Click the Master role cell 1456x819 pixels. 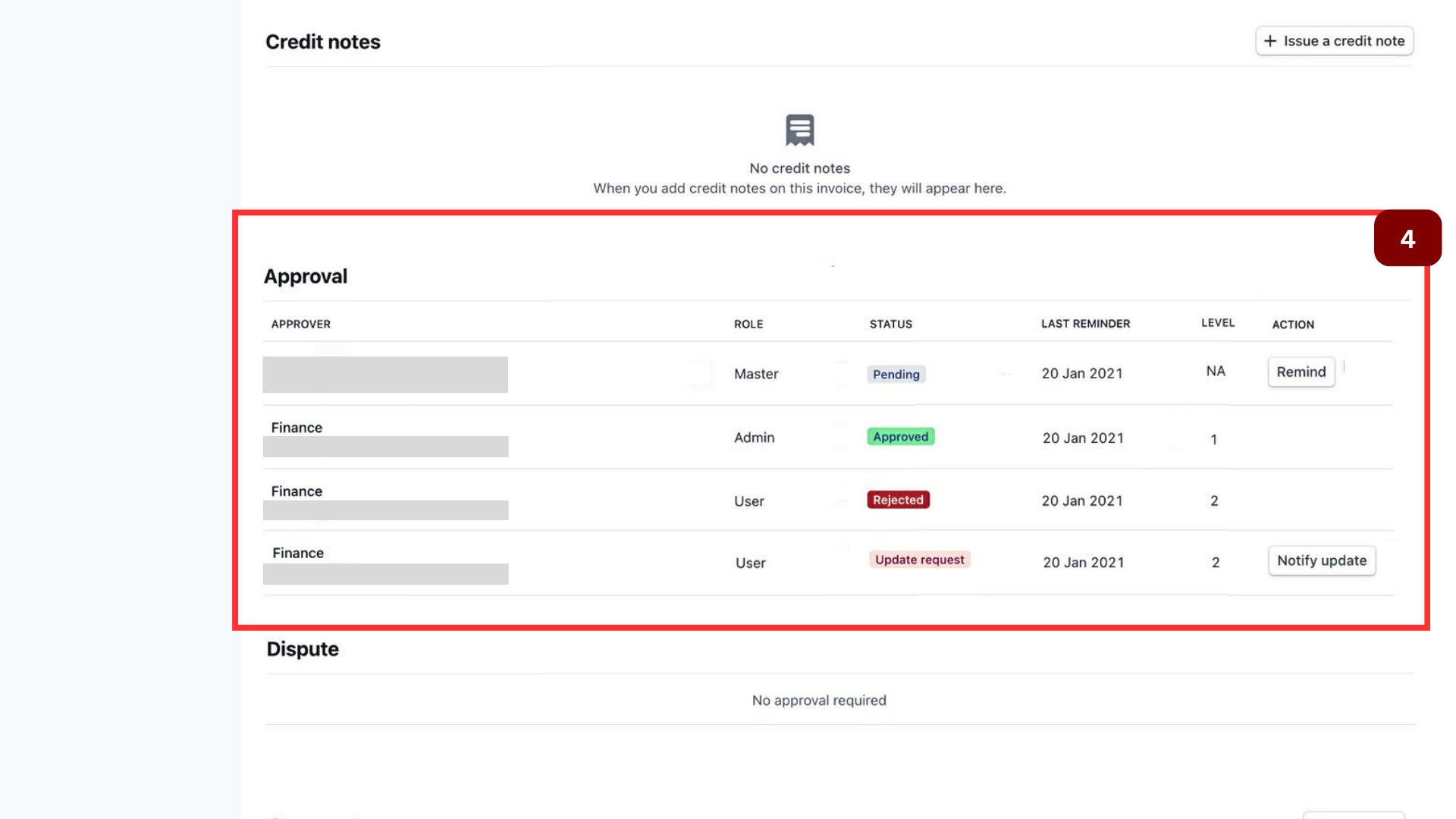click(755, 374)
